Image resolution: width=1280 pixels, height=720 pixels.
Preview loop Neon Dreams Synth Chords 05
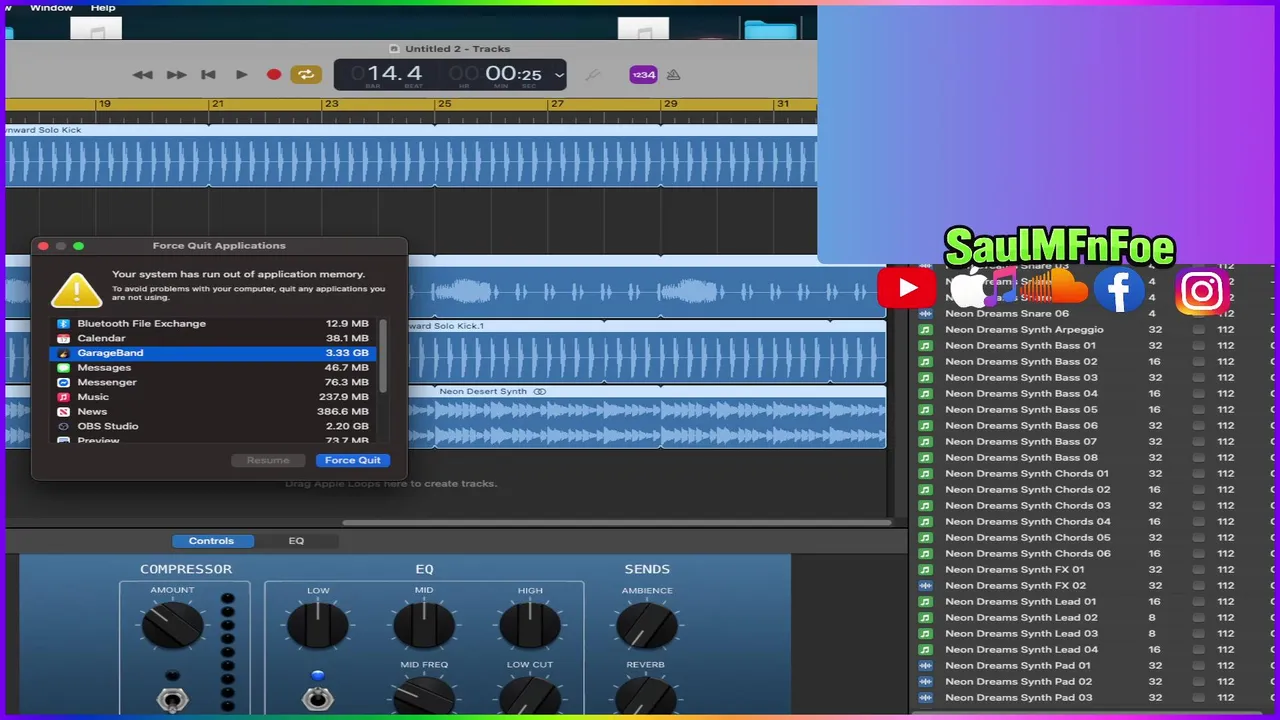pyautogui.click(x=1027, y=538)
